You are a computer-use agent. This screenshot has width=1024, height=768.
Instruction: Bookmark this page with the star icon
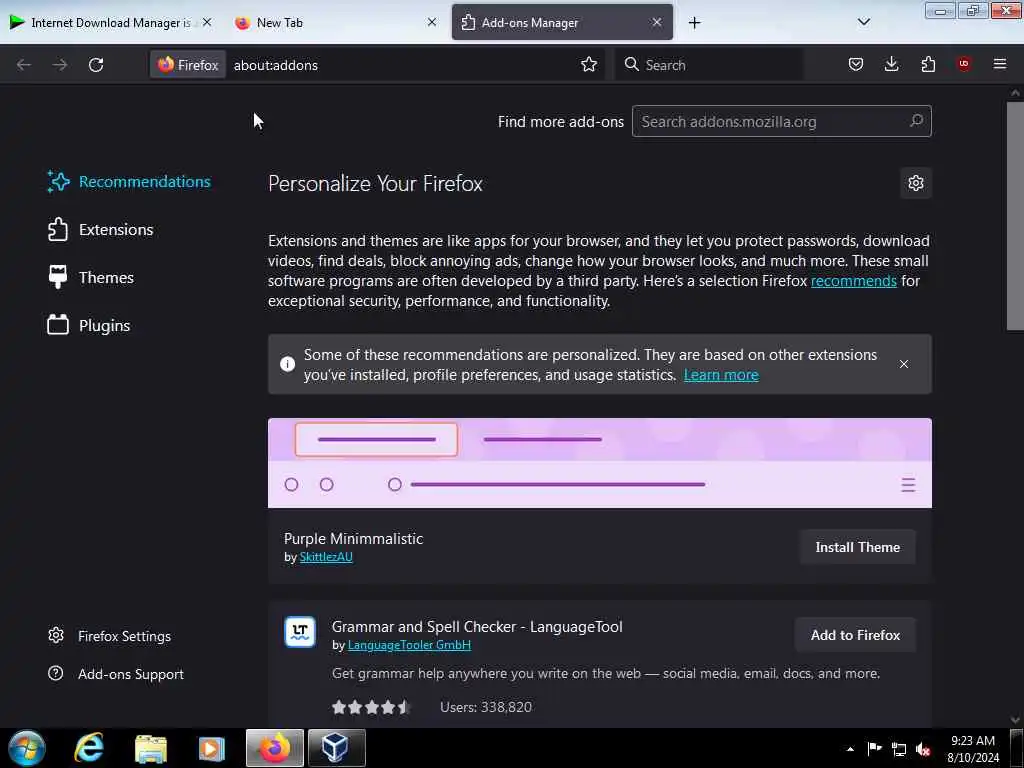(x=588, y=64)
